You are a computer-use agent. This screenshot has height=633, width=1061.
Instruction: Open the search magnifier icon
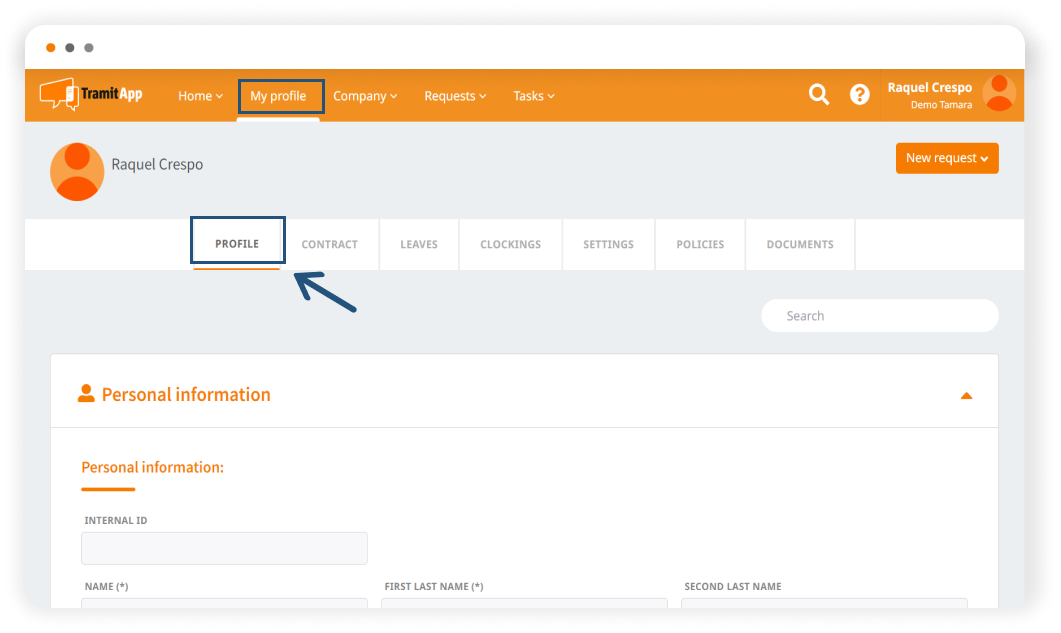819,95
